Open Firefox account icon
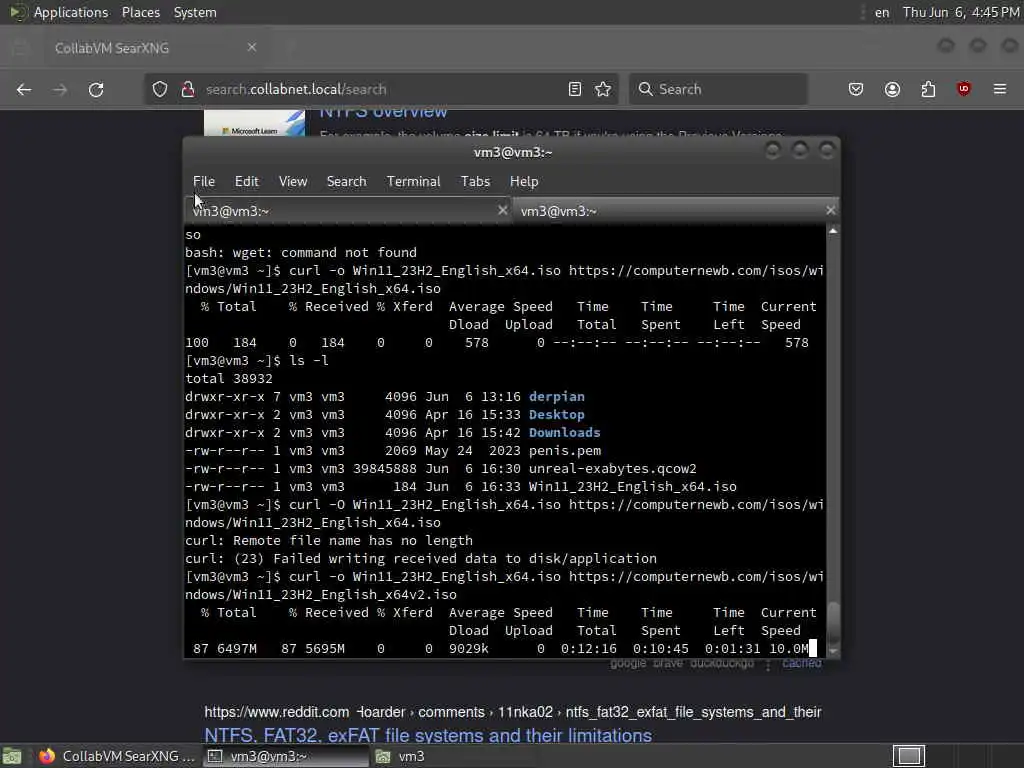 [892, 89]
